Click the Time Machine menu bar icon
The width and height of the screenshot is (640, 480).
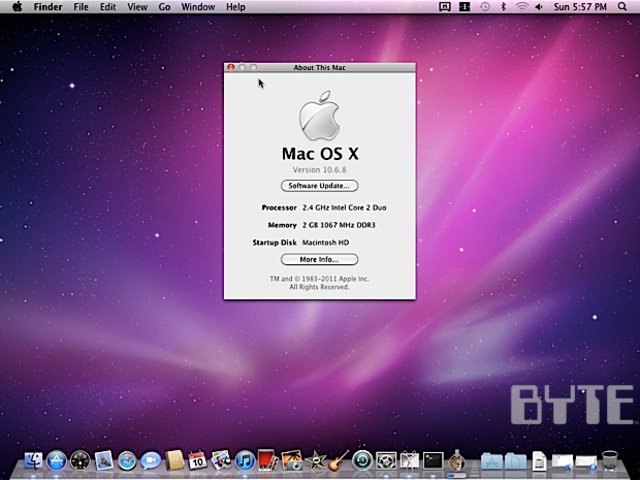tap(484, 7)
